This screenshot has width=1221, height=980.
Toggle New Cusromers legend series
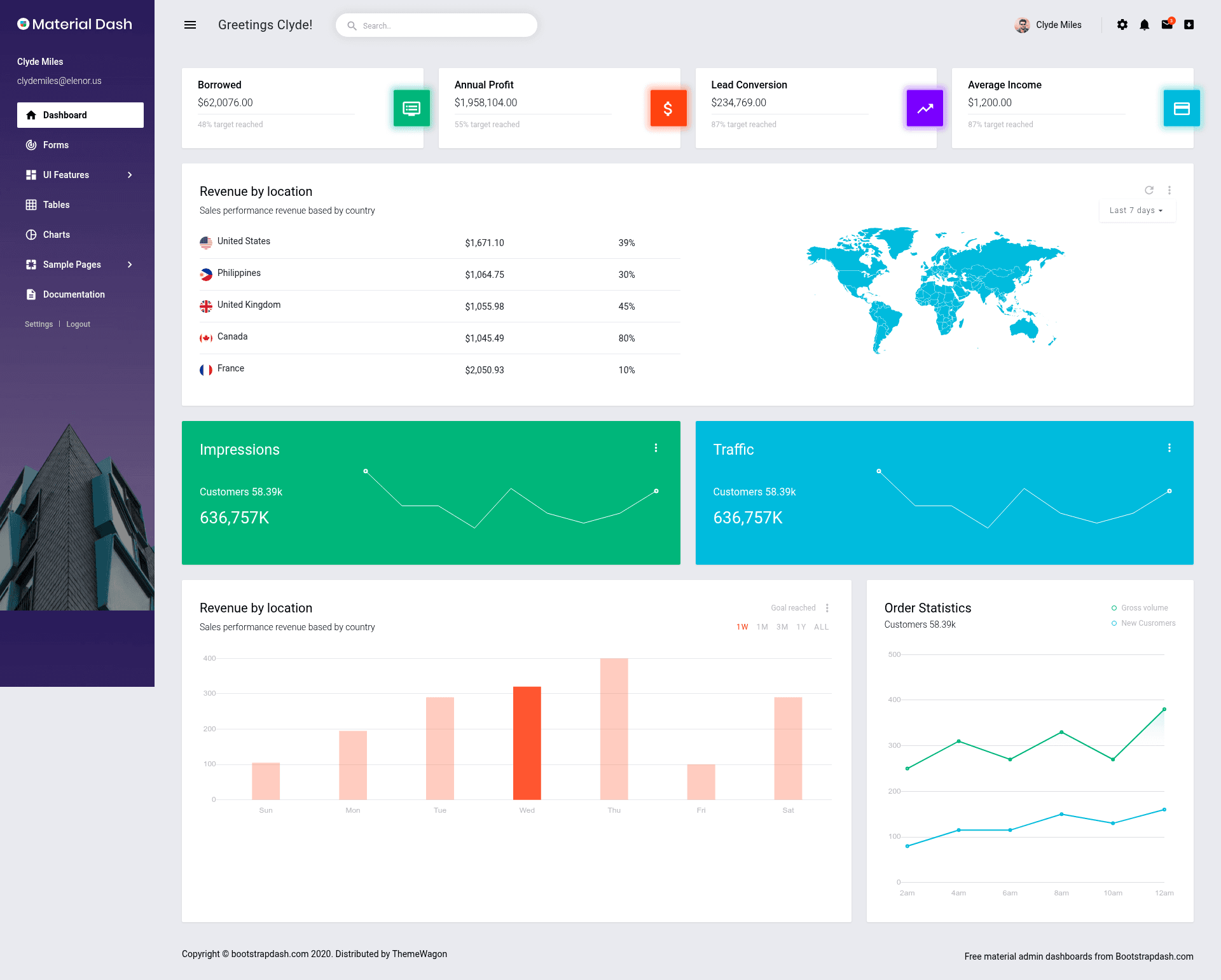1143,623
